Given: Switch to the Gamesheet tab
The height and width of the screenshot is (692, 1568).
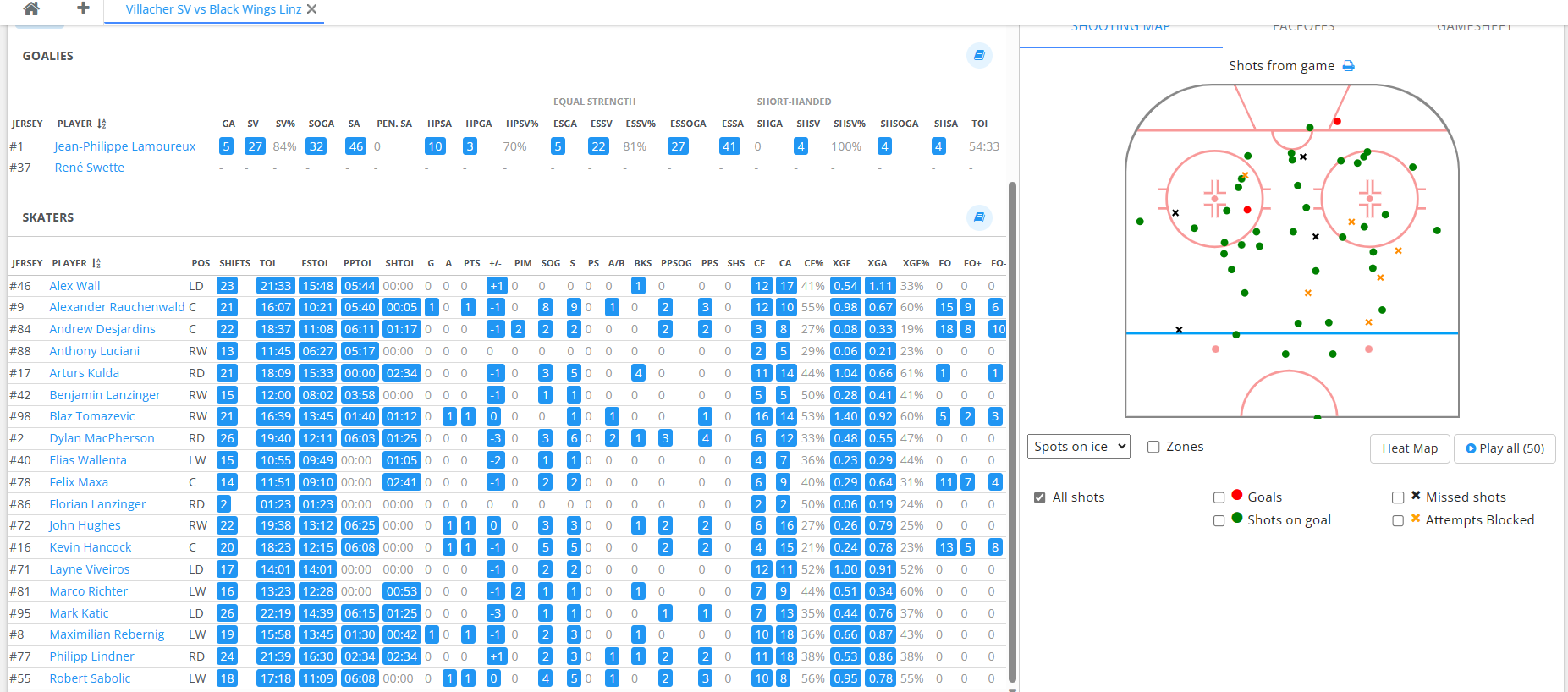Looking at the screenshot, I should (x=1474, y=29).
